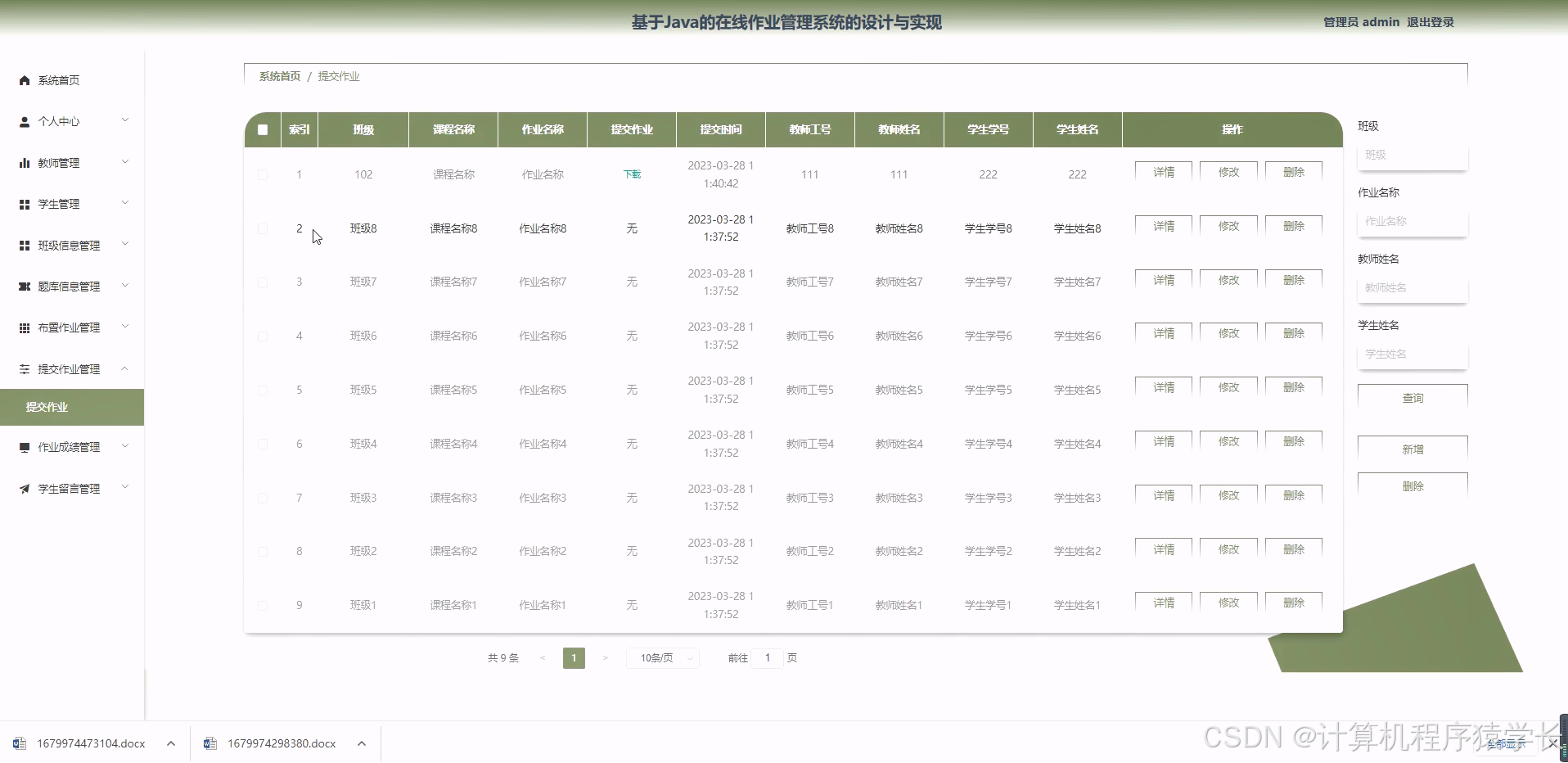
Task: Click the 退出登录 link
Action: (x=1431, y=22)
